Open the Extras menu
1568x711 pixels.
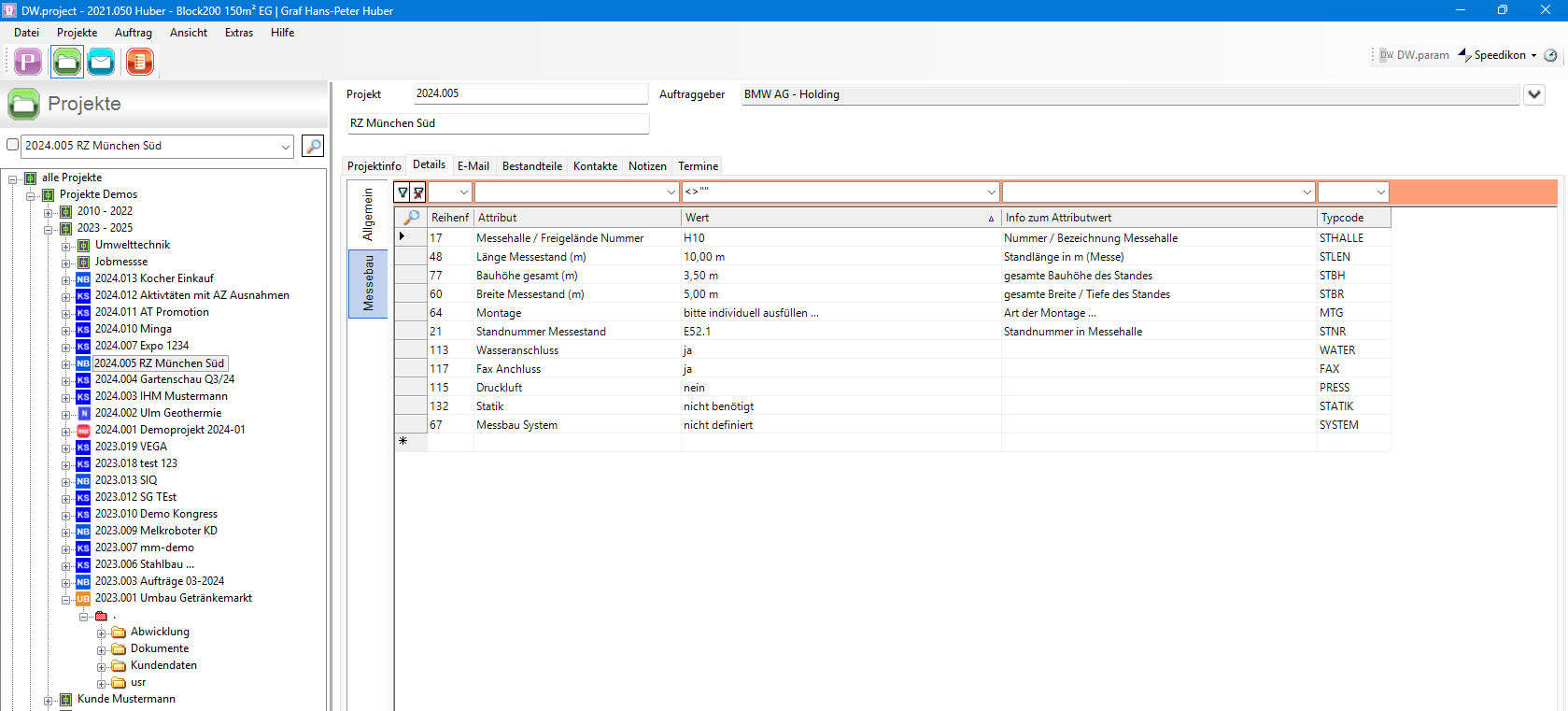coord(239,33)
